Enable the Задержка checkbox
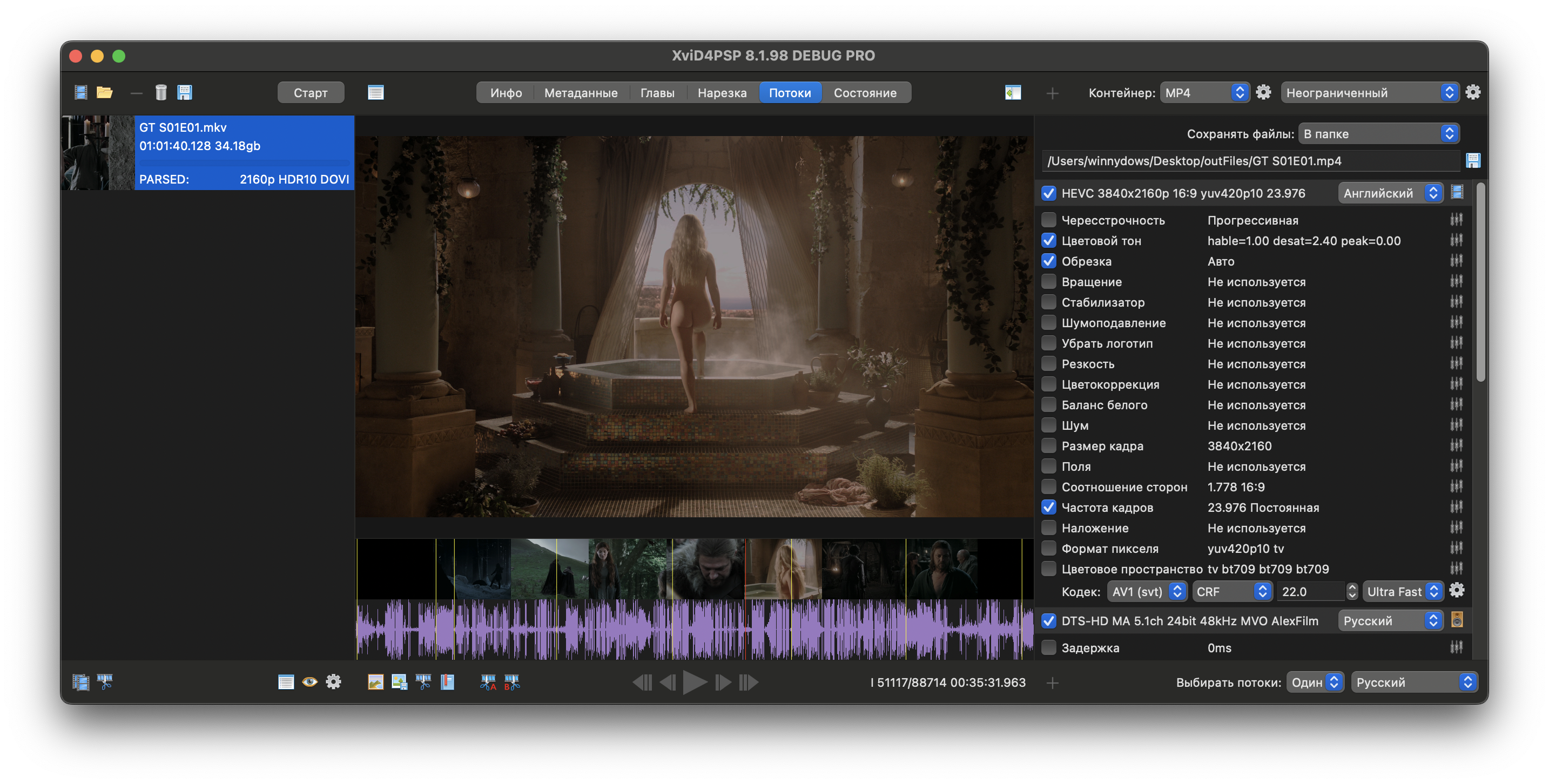This screenshot has height=784, width=1549. pos(1049,647)
